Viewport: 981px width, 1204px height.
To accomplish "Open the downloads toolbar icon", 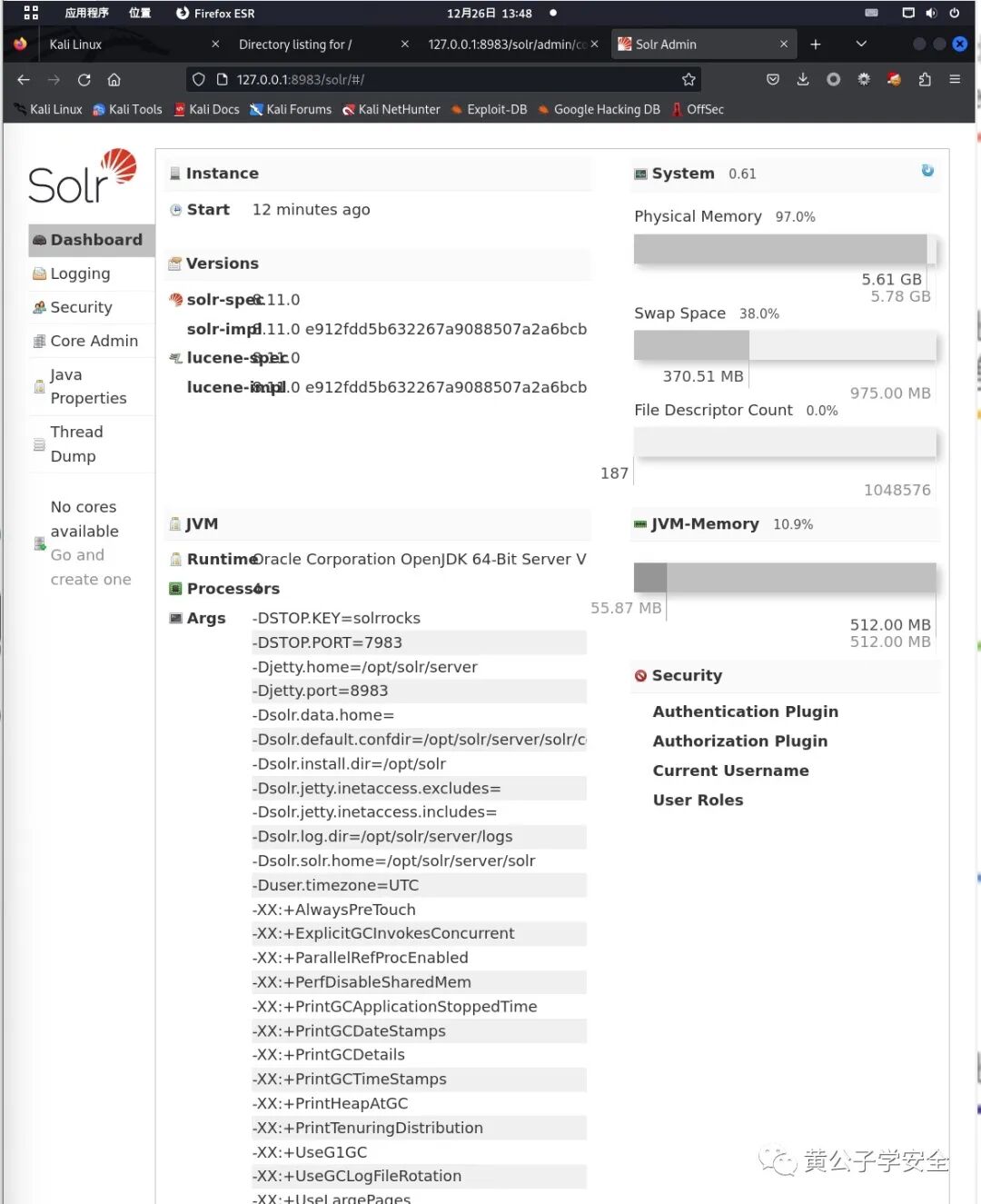I will click(803, 80).
